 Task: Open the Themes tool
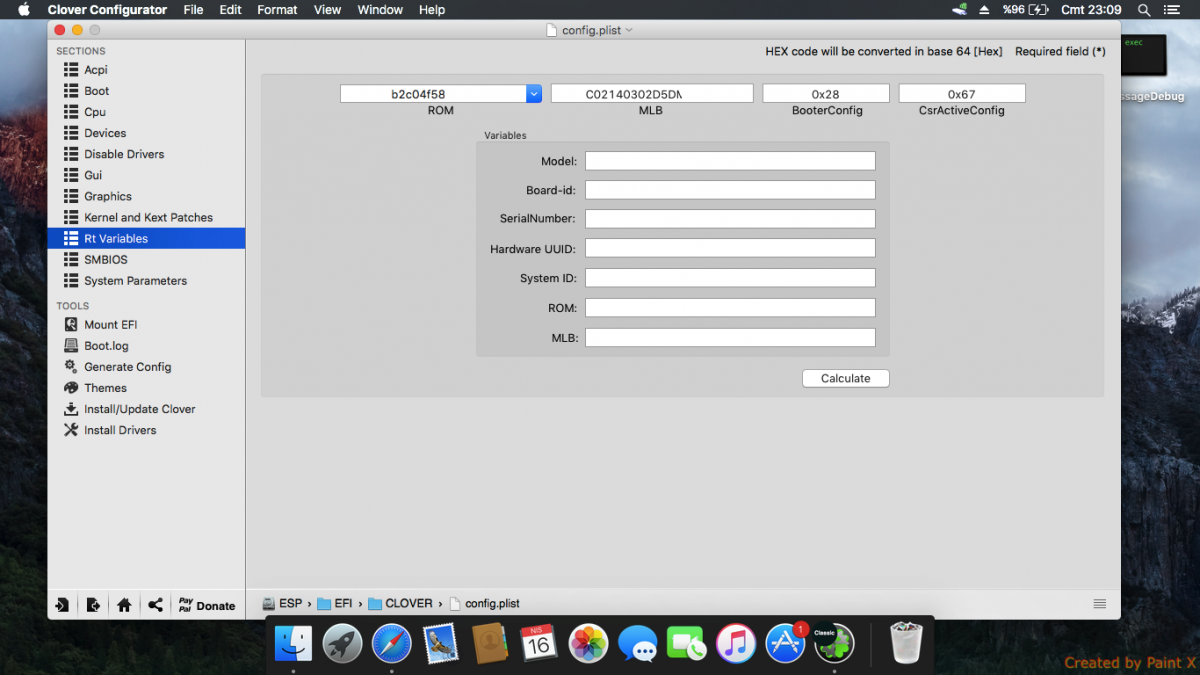[x=105, y=388]
